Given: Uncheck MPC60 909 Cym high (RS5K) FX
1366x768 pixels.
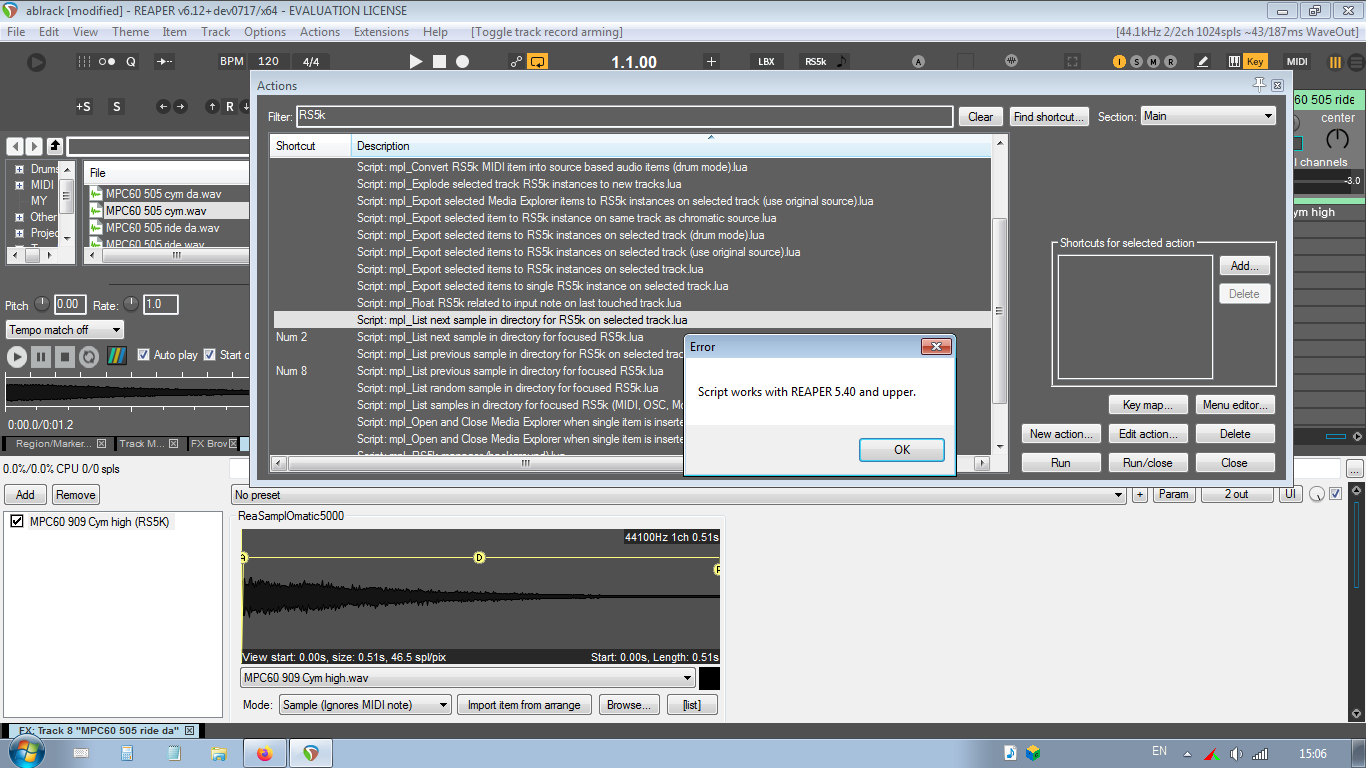Looking at the screenshot, I should click(16, 521).
